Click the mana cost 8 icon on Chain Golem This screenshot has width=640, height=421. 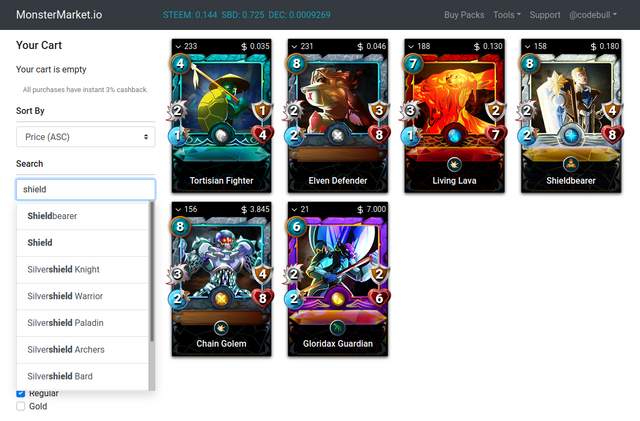[x=180, y=227]
